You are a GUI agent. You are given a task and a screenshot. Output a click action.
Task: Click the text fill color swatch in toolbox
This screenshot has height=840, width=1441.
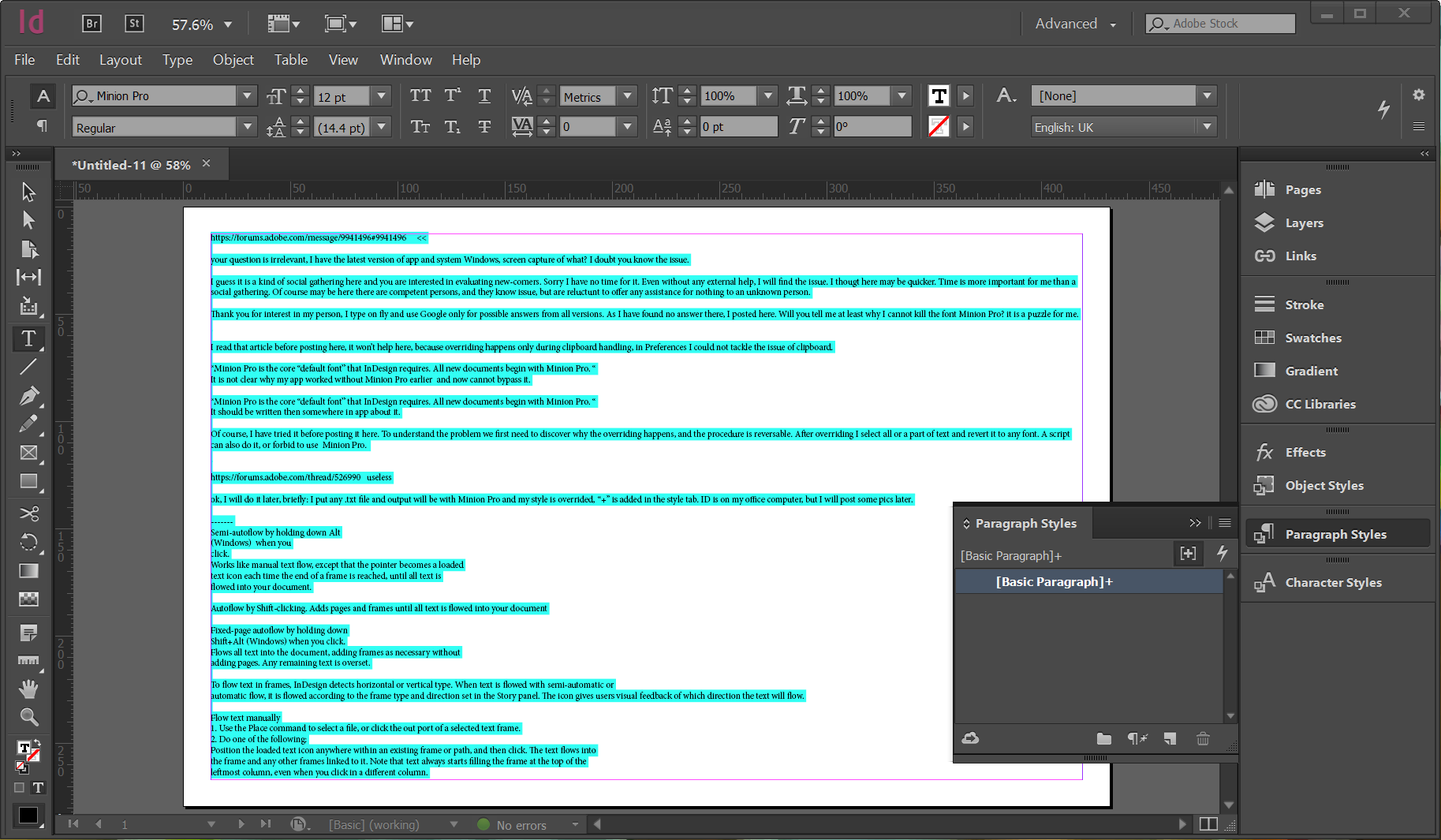click(24, 748)
